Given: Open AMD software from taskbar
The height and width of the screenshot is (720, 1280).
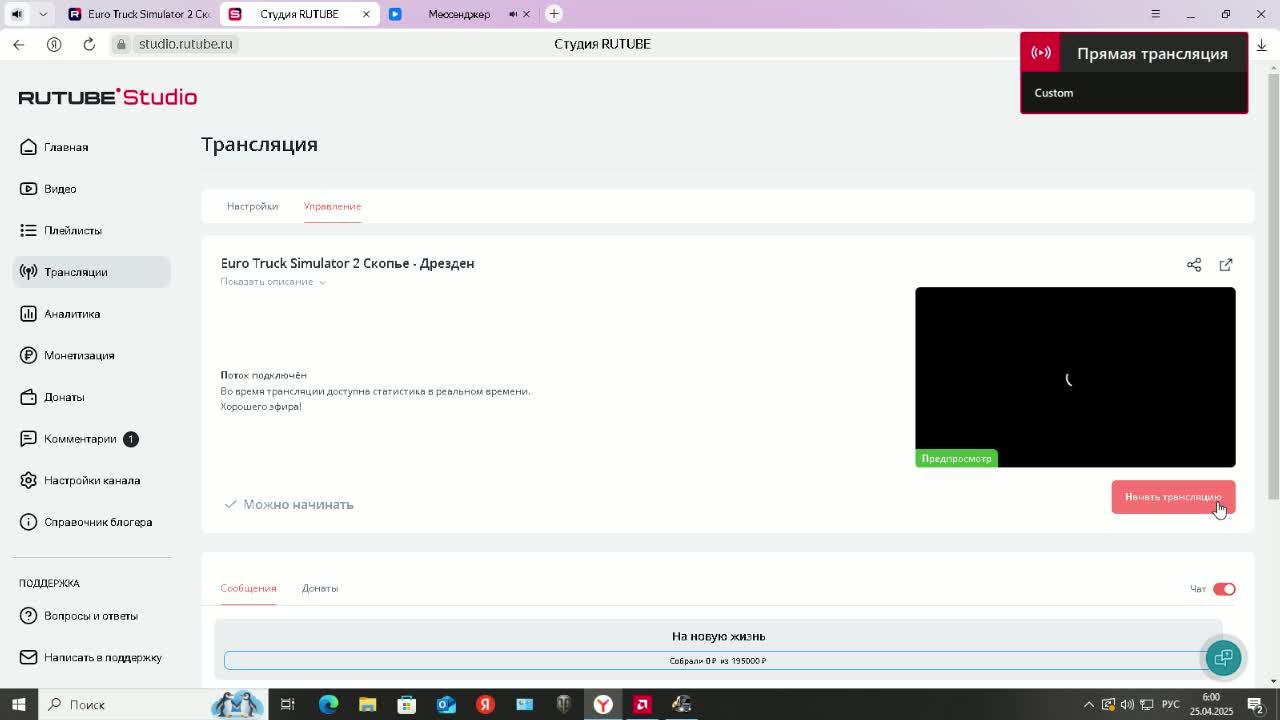Looking at the screenshot, I should [x=642, y=705].
